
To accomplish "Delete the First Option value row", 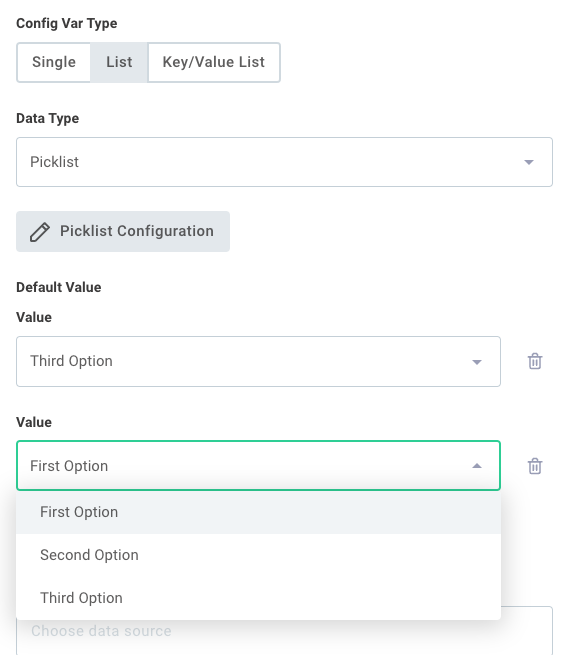I will pos(535,466).
